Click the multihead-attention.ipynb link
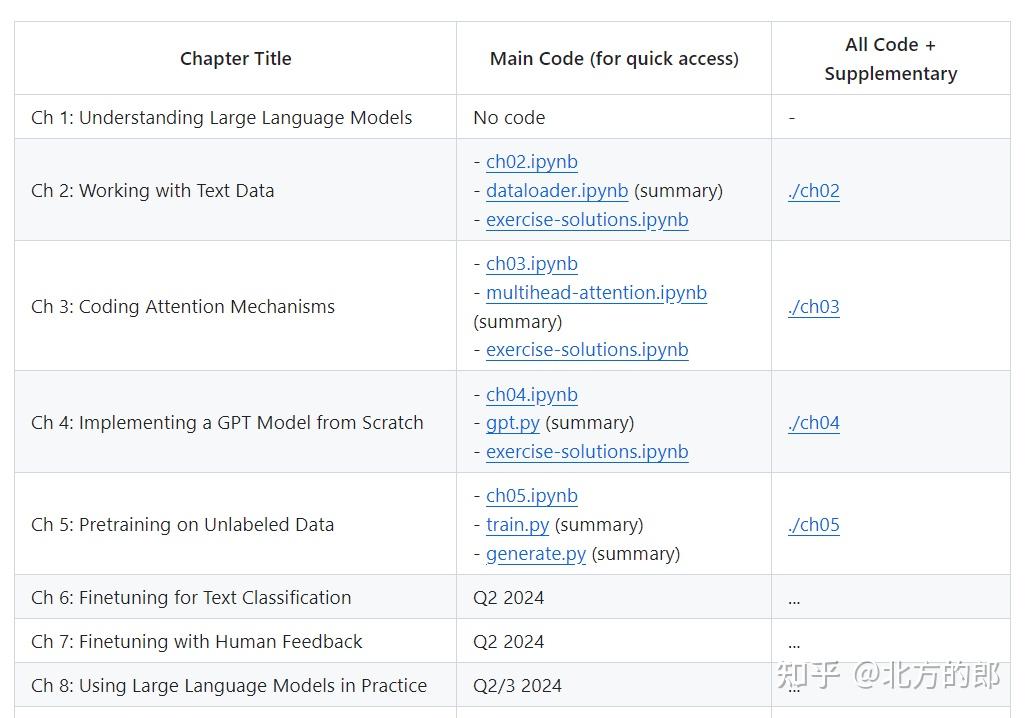This screenshot has width=1027, height=718. coord(596,293)
